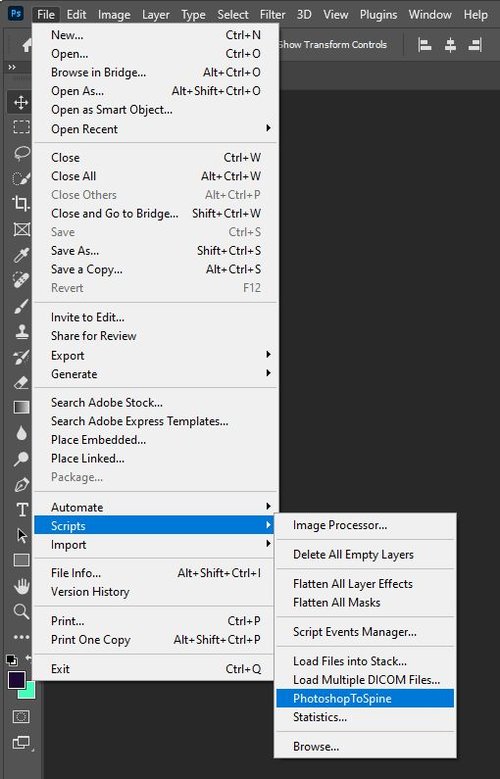
Task: Select the Eraser tool
Action: coord(21,382)
